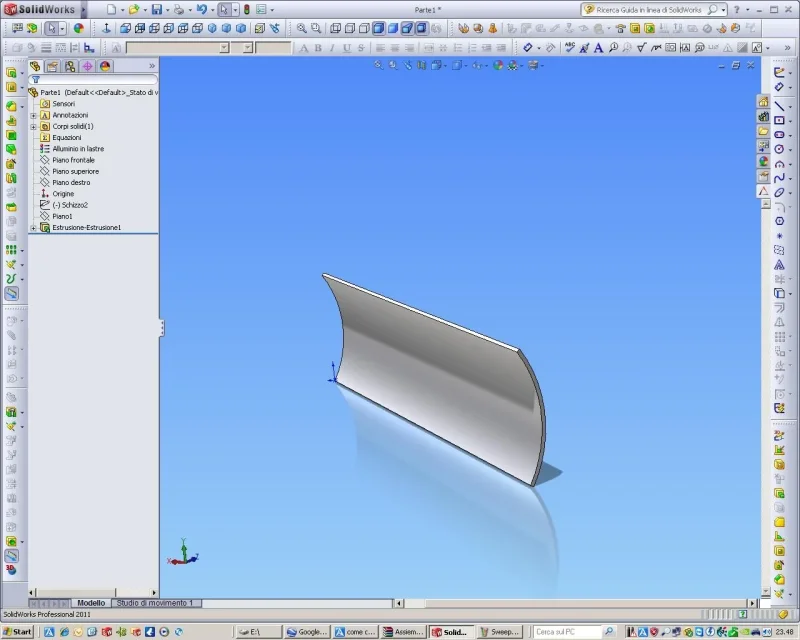Image resolution: width=800 pixels, height=640 pixels.
Task: Select the Ellipse sketch tool
Action: [x=779, y=192]
